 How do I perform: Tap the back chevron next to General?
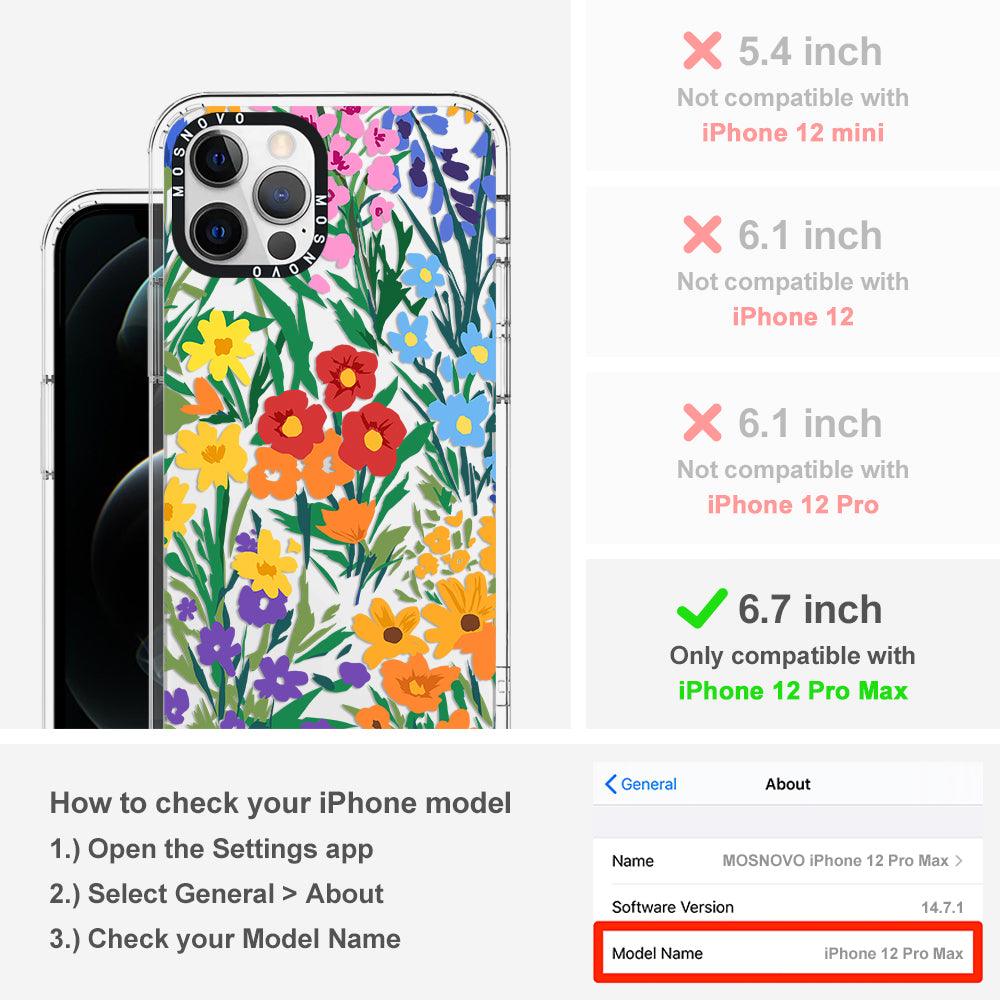point(610,784)
